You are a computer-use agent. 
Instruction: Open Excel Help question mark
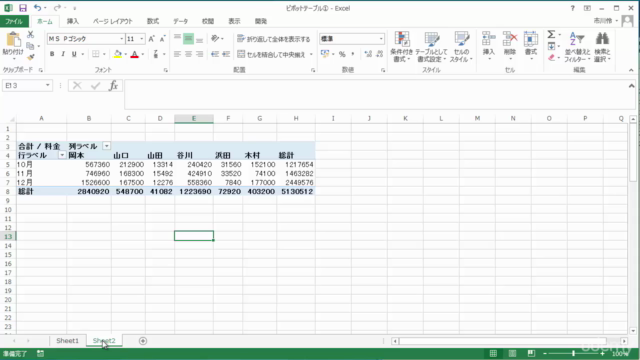[x=572, y=8]
